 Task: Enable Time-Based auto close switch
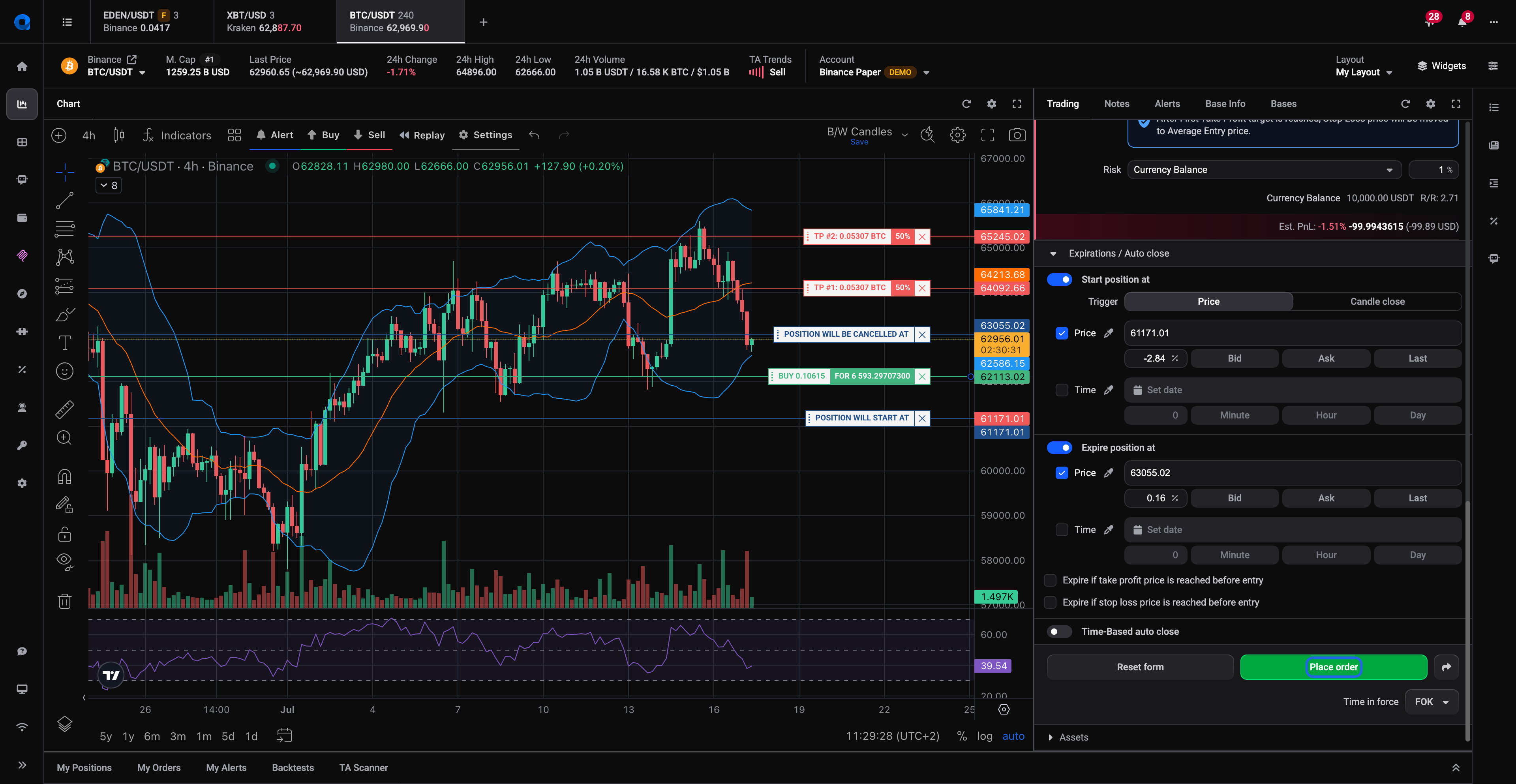1059,632
